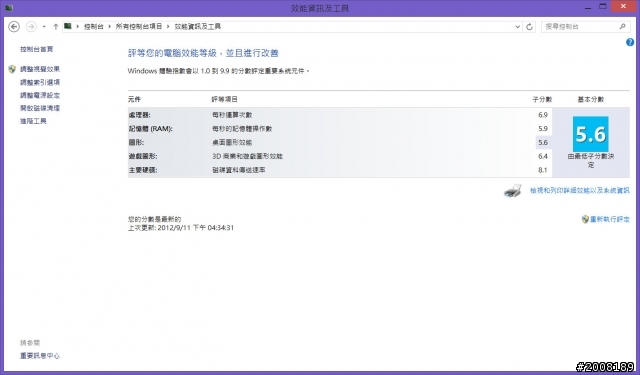The image size is (640, 375).
Task: Open 進階工具 sidebar link
Action: (x=33, y=121)
